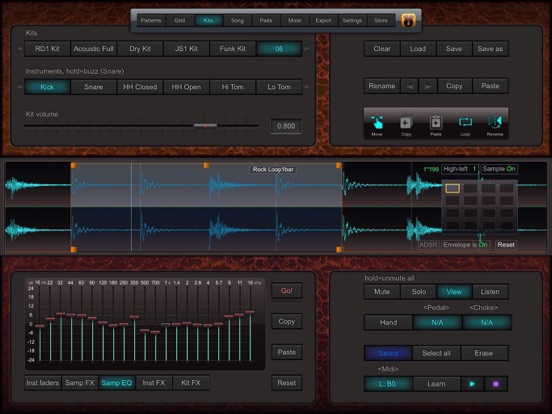Image resolution: width=552 pixels, height=414 pixels.
Task: Click the Reverse sample icon
Action: pyautogui.click(x=495, y=122)
